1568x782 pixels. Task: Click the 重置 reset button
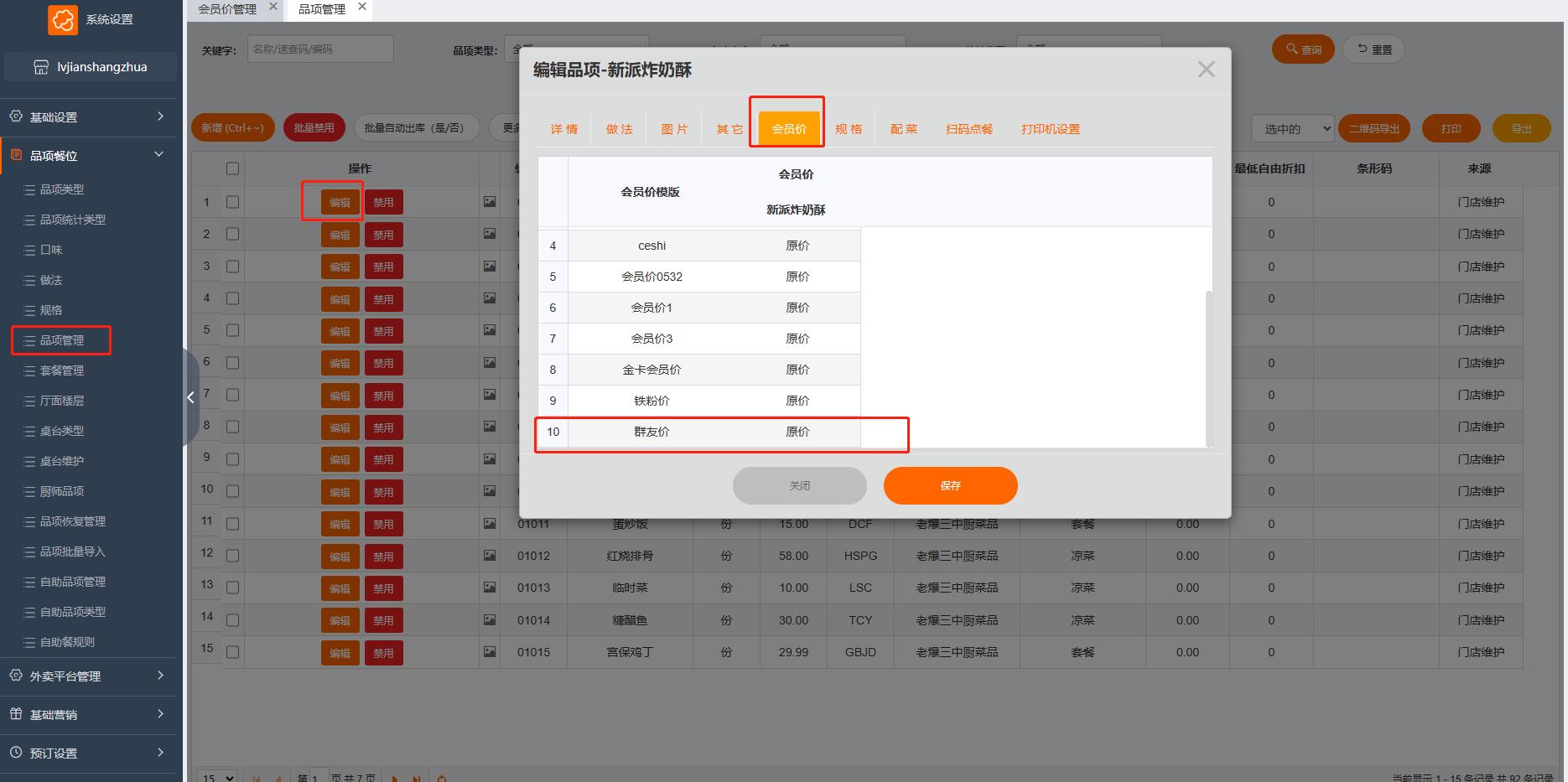tap(1374, 49)
